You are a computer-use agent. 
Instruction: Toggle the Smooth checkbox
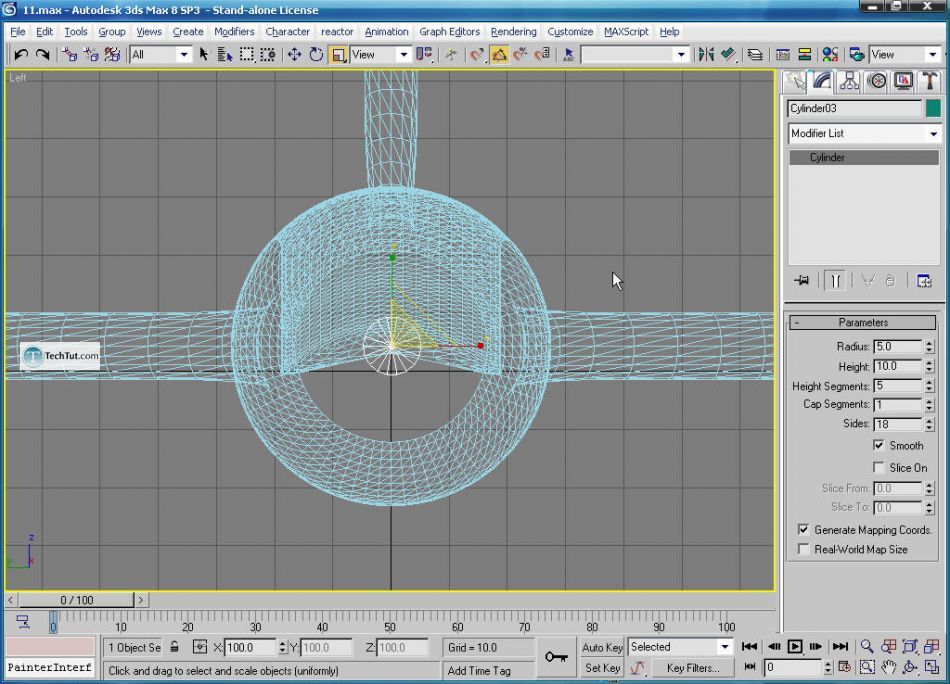click(x=879, y=445)
